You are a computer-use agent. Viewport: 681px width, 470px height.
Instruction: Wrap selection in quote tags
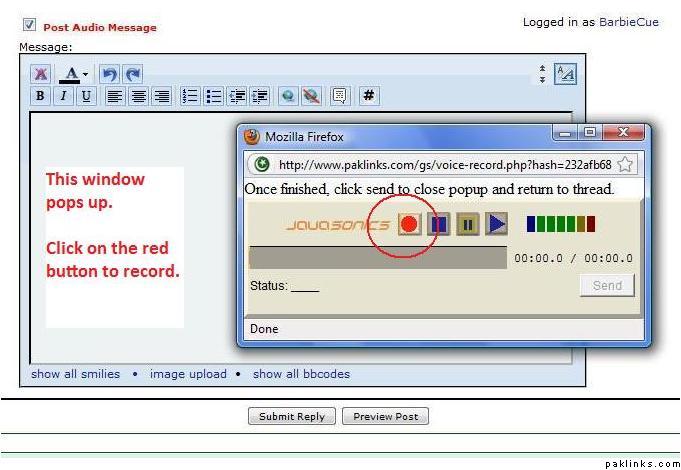click(339, 96)
